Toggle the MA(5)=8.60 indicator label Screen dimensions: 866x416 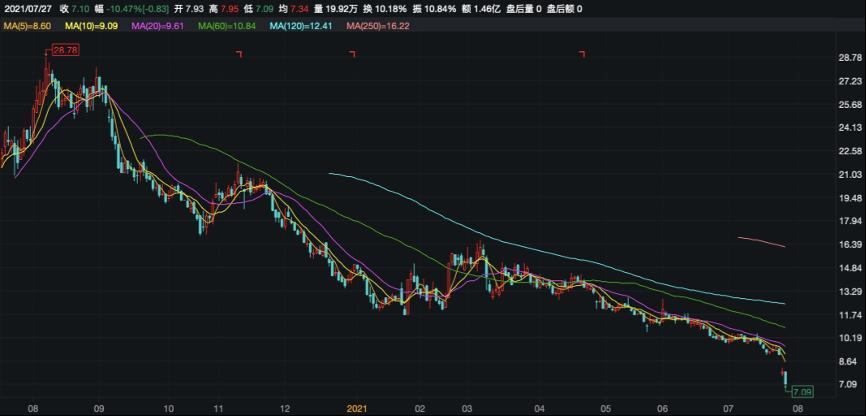[x=27, y=24]
